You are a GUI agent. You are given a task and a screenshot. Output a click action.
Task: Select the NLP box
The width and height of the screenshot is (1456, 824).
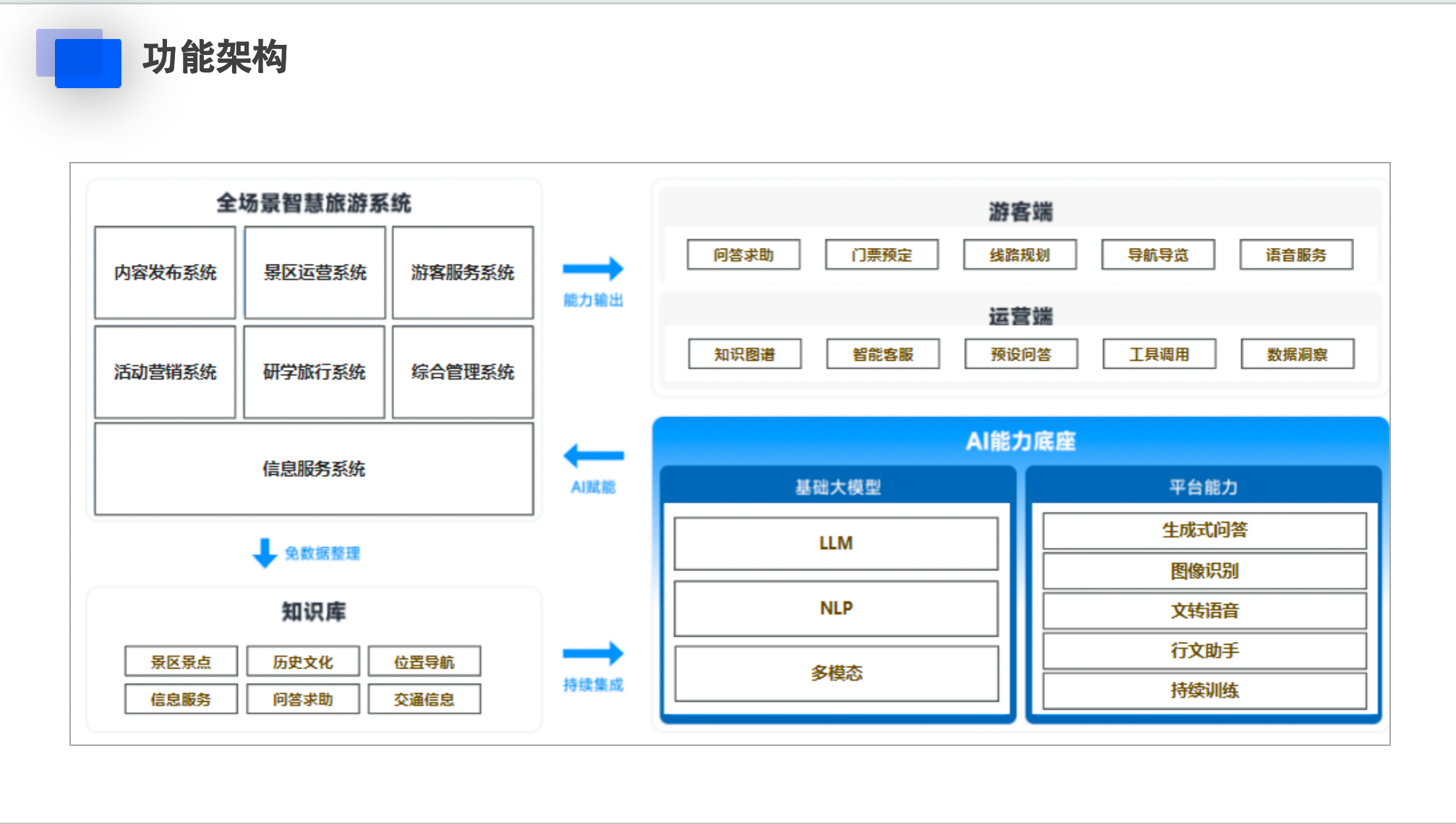point(836,609)
